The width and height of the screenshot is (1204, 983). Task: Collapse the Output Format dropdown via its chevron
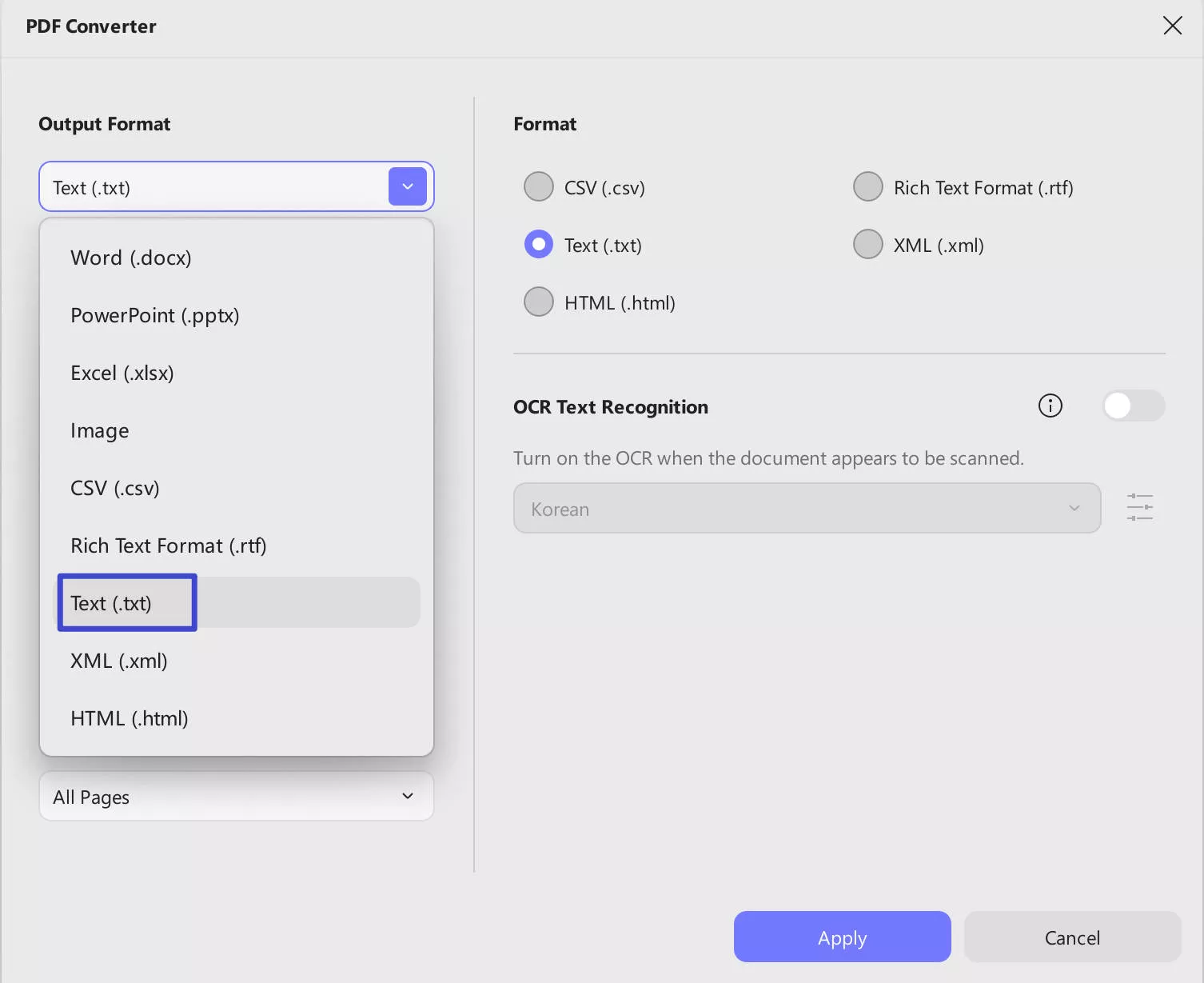coord(408,186)
